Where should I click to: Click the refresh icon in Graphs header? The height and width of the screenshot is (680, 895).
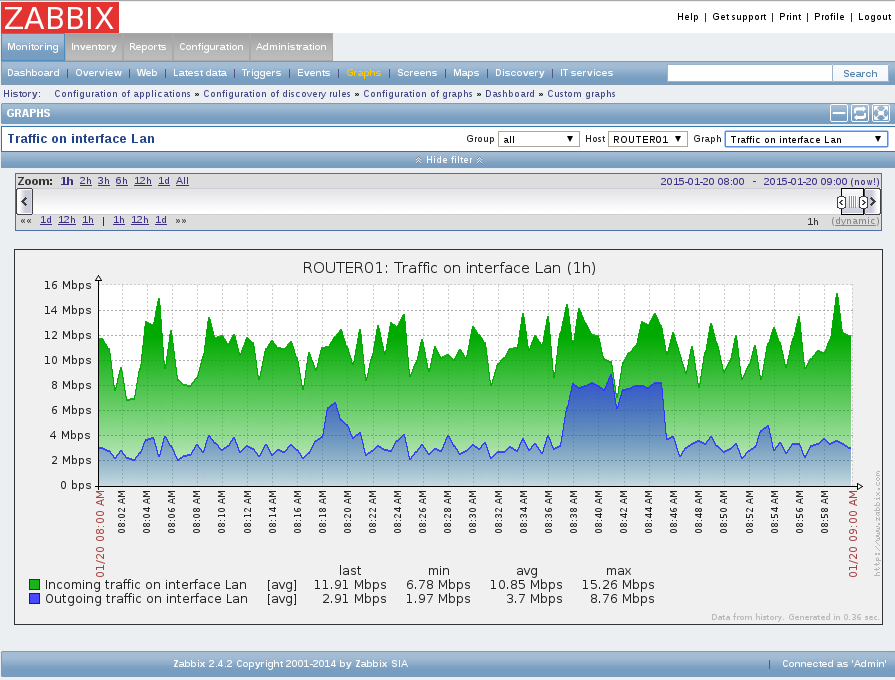pyautogui.click(x=860, y=113)
